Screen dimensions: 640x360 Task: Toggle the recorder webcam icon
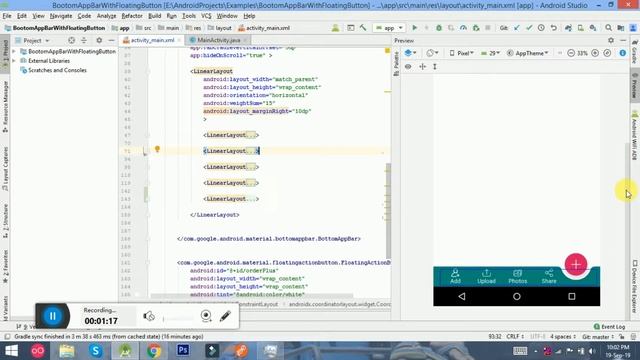[x=206, y=316]
